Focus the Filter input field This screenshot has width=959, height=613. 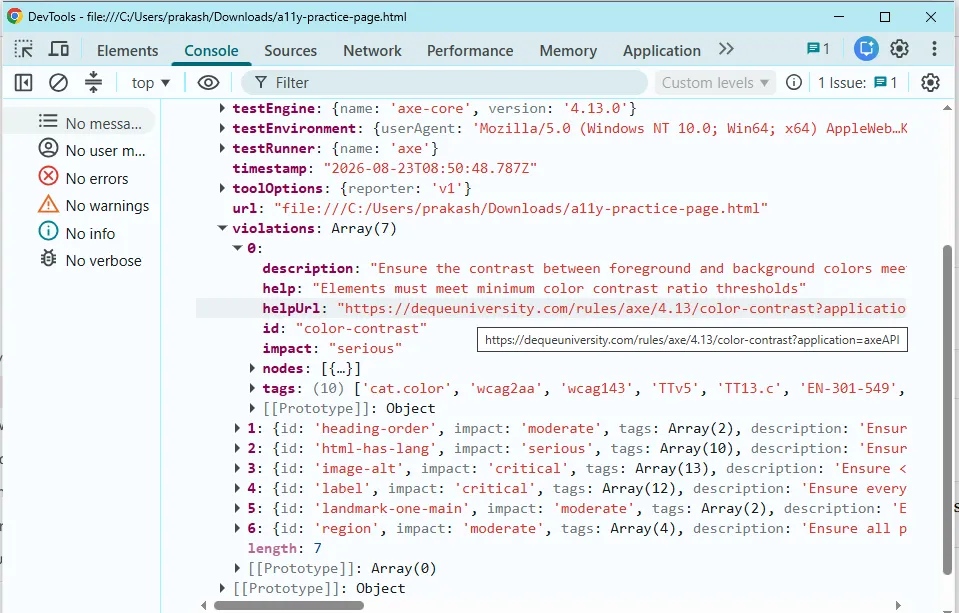tap(444, 82)
